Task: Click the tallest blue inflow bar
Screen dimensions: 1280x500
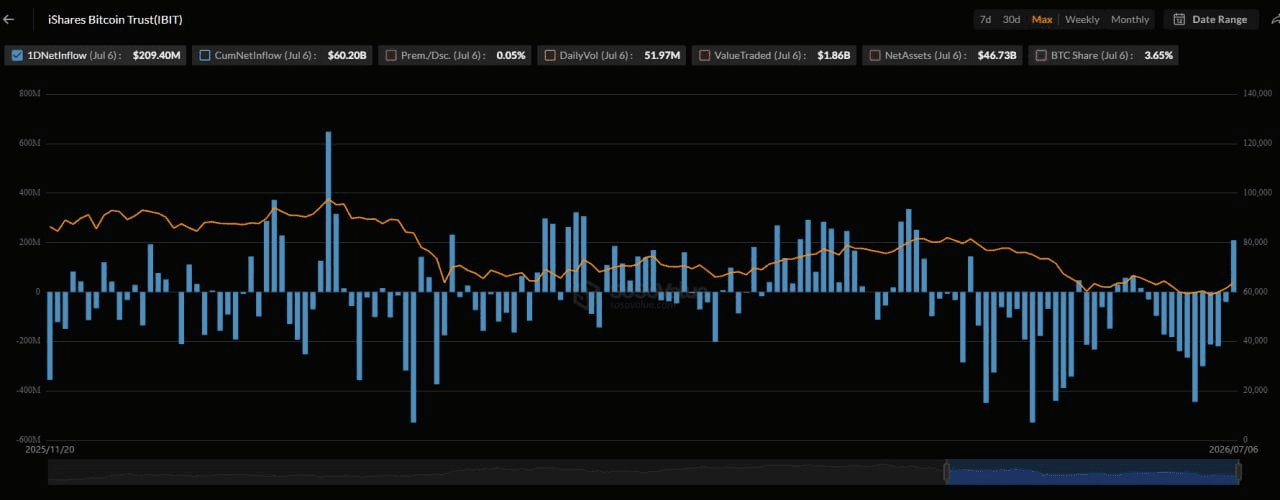Action: (328, 211)
